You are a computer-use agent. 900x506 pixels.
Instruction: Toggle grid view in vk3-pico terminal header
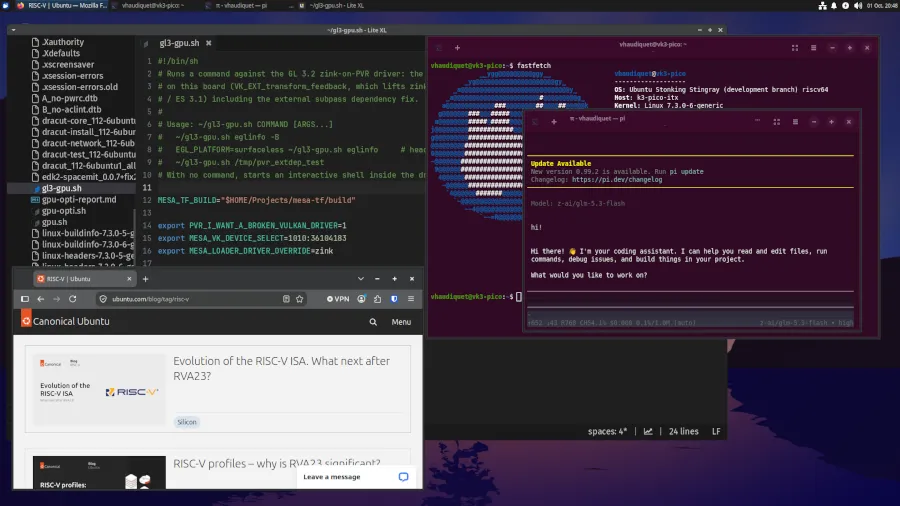[x=795, y=48]
